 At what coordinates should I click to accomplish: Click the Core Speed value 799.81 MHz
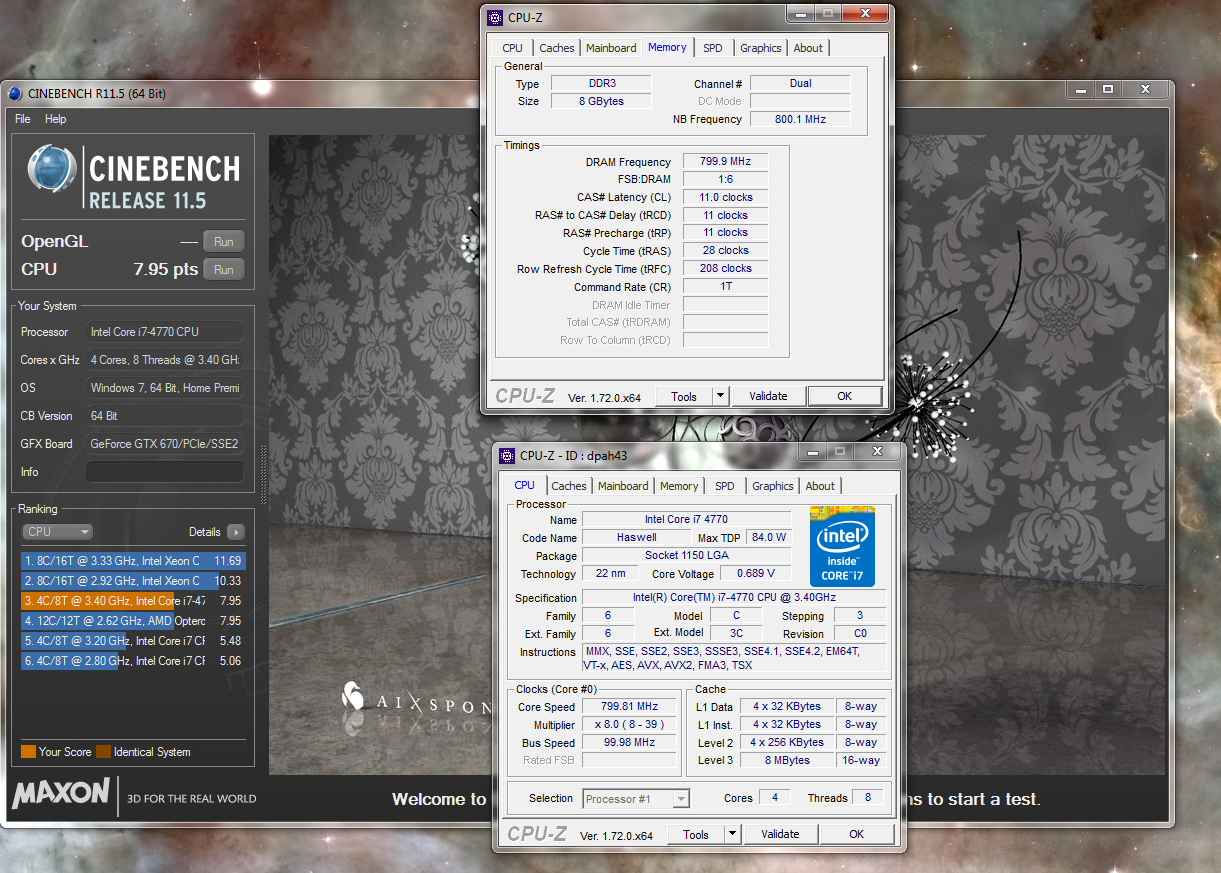[629, 707]
